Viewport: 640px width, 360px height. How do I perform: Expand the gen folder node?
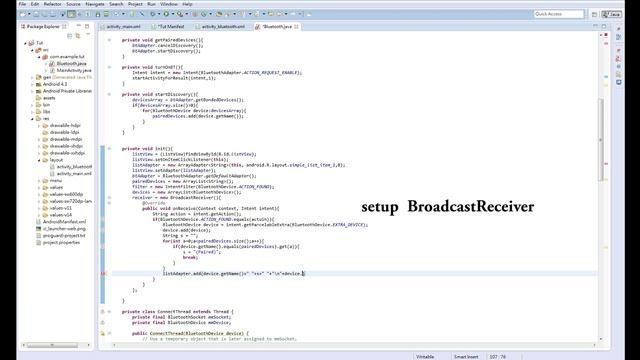click(x=32, y=77)
